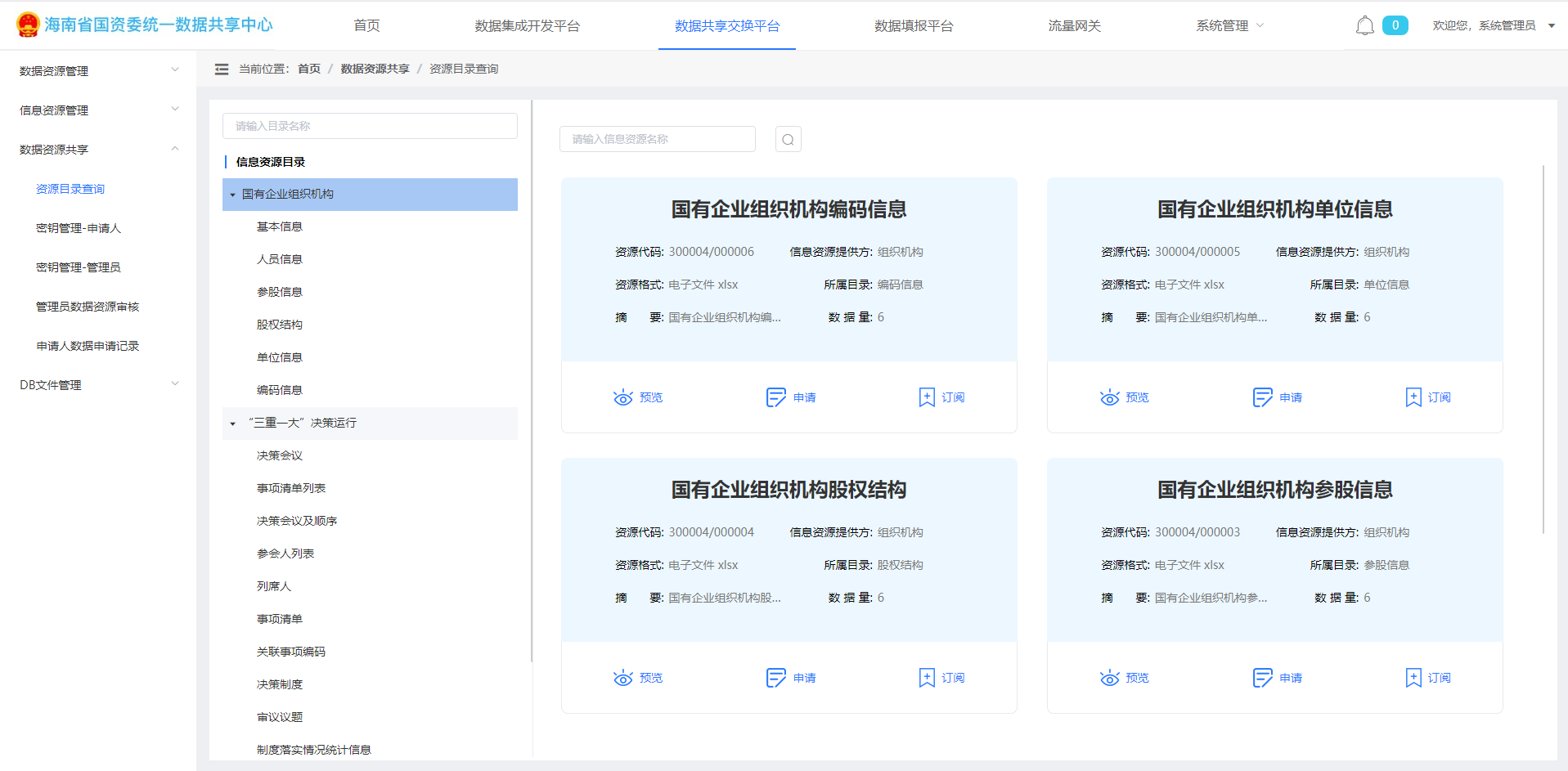Screen dimensions: 1568x771
Task: Toggle the sidebar collapse hamburger icon
Action: point(222,69)
